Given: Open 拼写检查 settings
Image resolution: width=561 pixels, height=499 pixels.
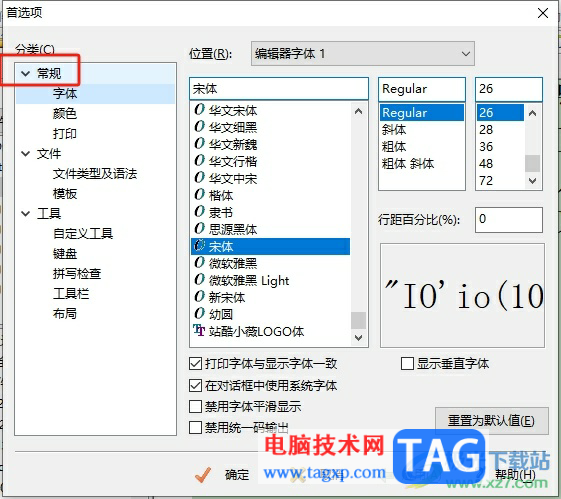Looking at the screenshot, I should pos(77,274).
